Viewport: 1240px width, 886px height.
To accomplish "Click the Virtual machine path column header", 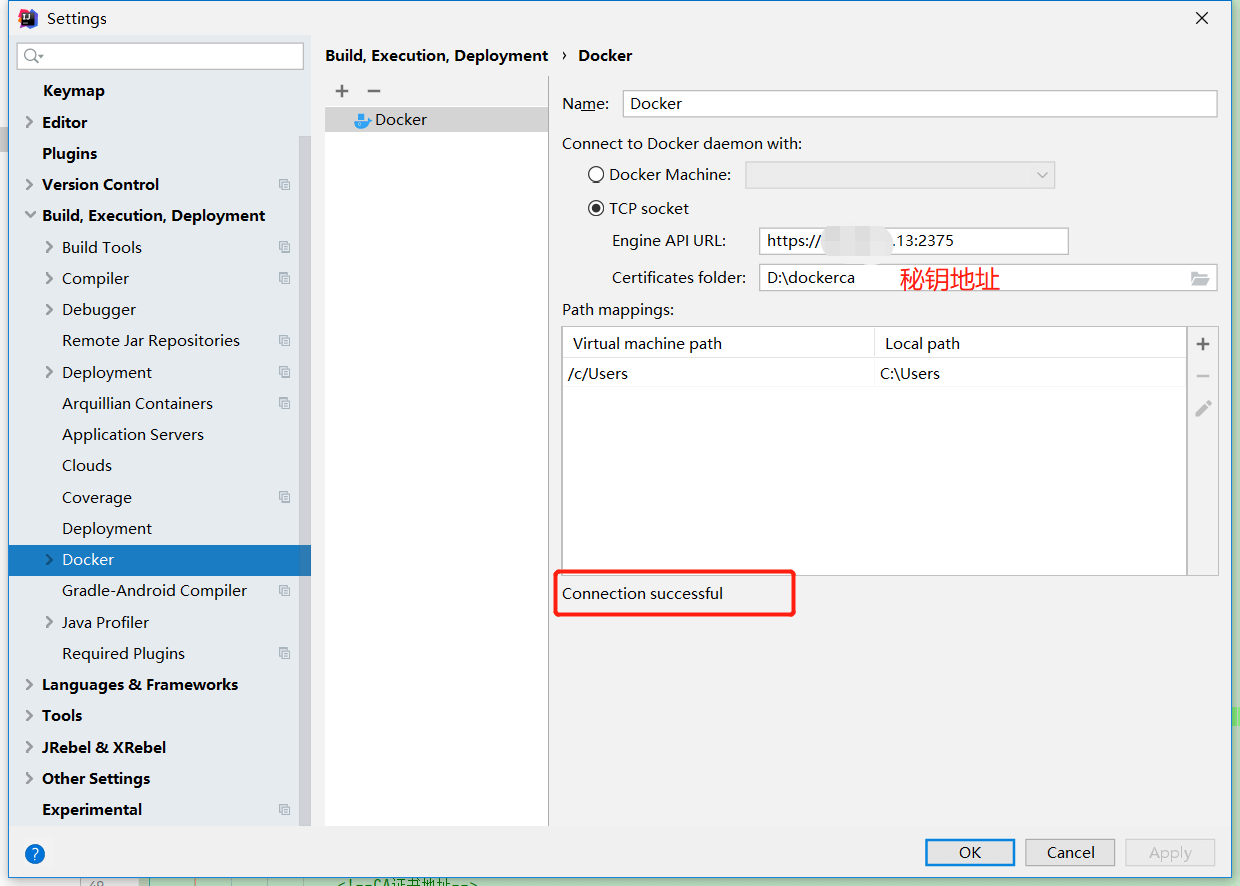I will pos(718,343).
